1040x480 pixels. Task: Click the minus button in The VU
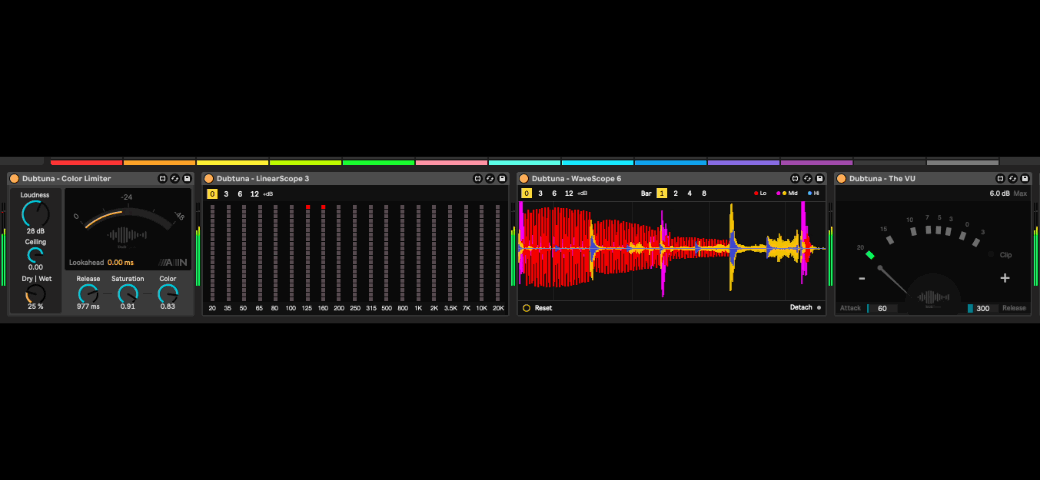pyautogui.click(x=862, y=278)
